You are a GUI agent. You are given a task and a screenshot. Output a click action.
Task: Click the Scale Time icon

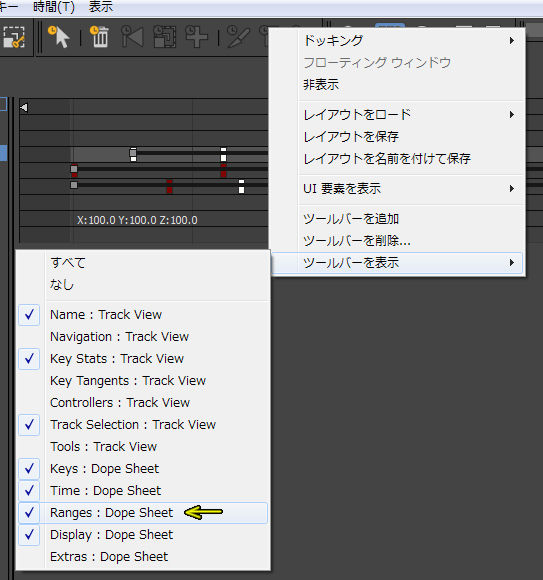(164, 36)
